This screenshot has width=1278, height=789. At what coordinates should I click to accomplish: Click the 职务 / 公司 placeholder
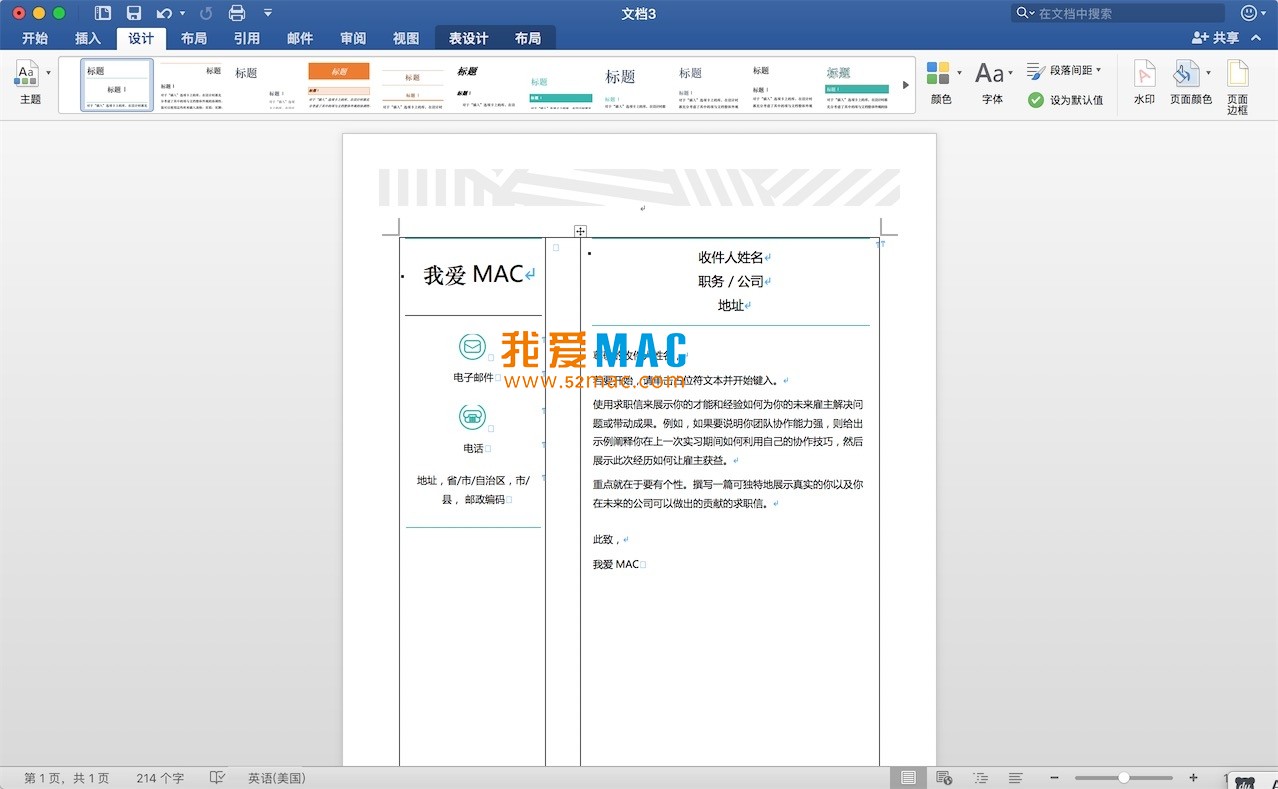[x=730, y=282]
